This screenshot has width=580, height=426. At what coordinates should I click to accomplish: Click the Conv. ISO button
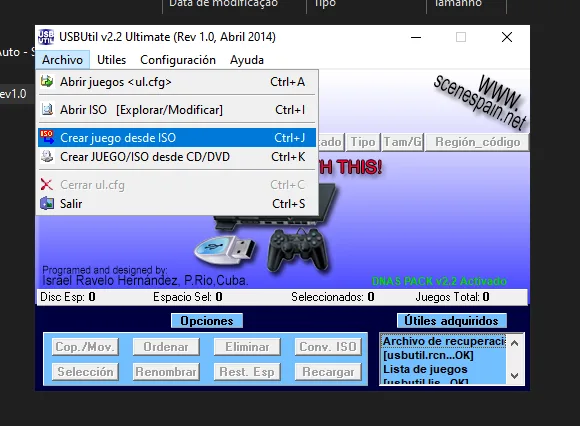pos(328,347)
